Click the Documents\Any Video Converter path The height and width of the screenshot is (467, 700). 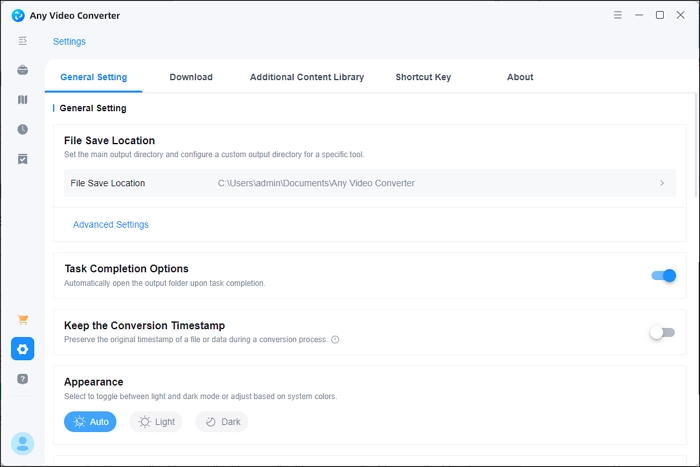point(316,183)
